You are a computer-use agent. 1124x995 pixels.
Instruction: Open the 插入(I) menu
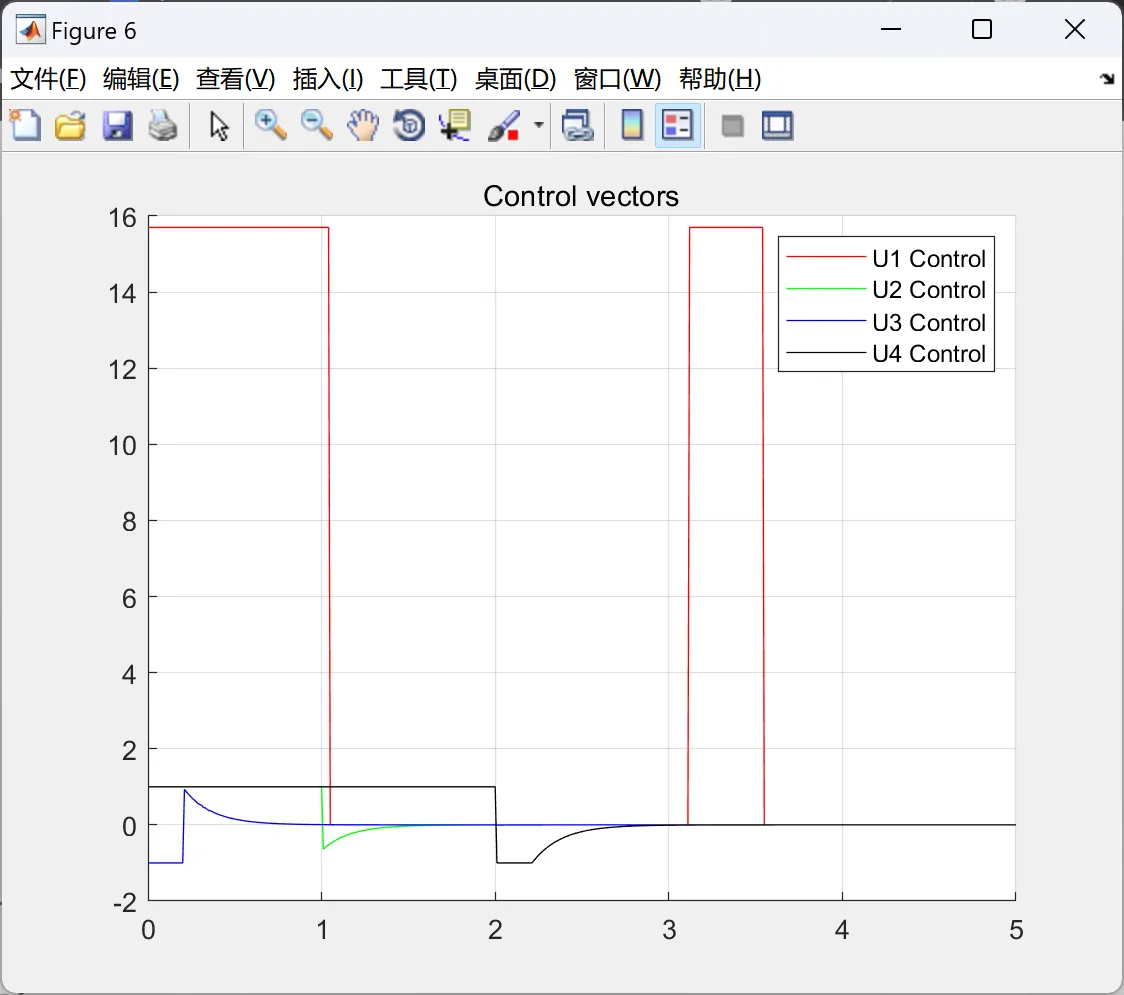pyautogui.click(x=328, y=79)
